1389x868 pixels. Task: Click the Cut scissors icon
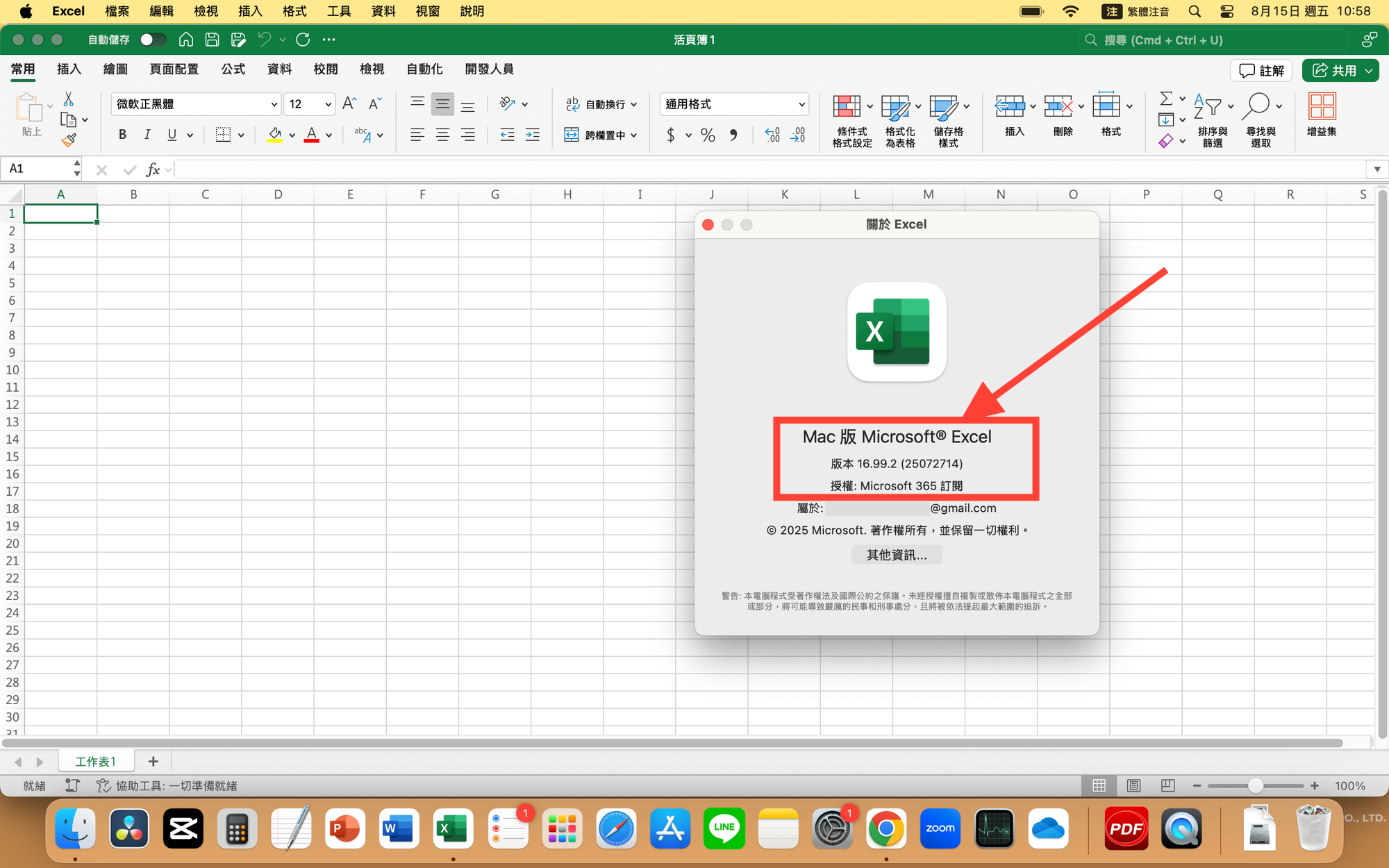pyautogui.click(x=68, y=99)
